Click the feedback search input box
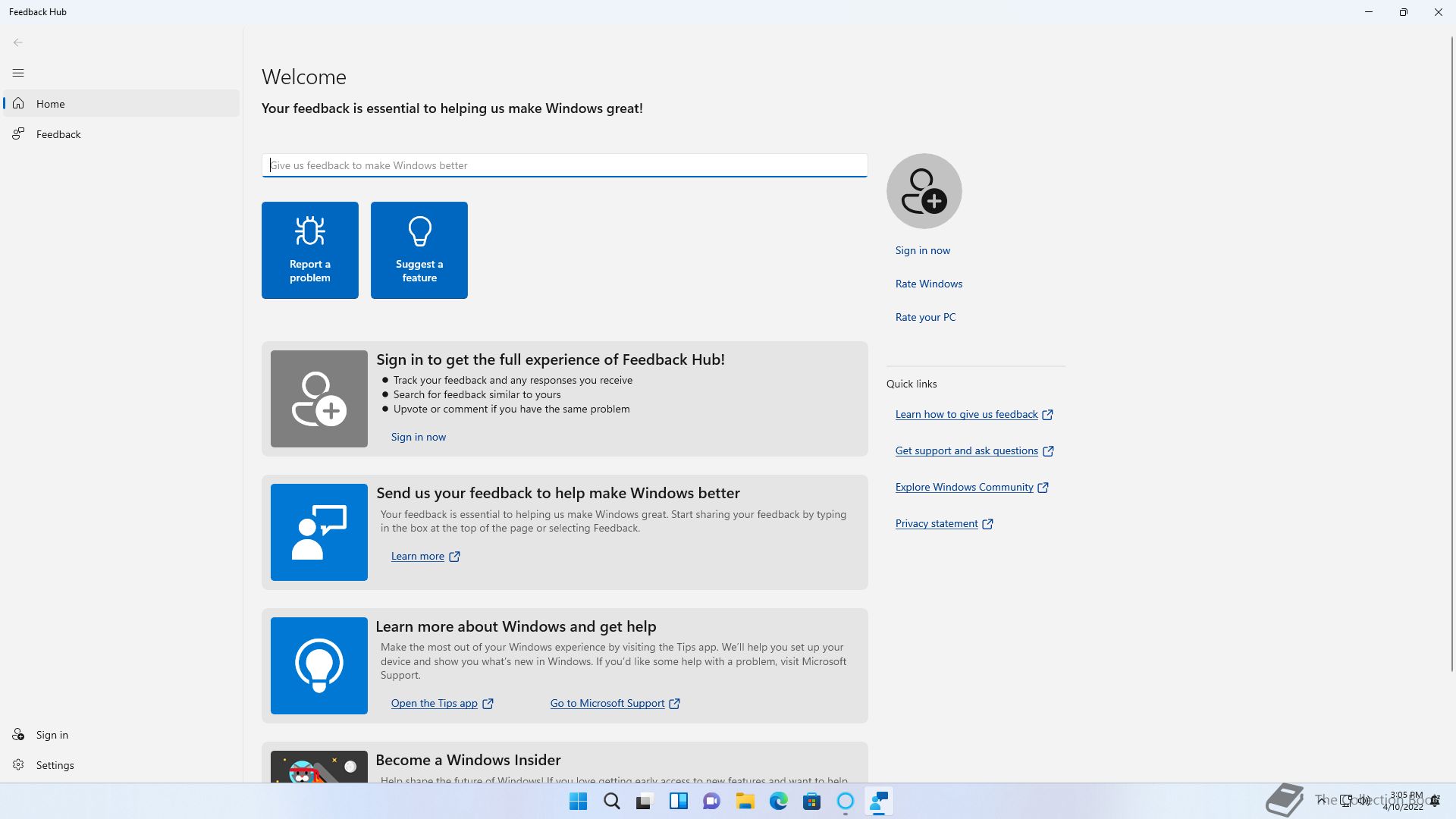The height and width of the screenshot is (819, 1456). click(x=564, y=165)
